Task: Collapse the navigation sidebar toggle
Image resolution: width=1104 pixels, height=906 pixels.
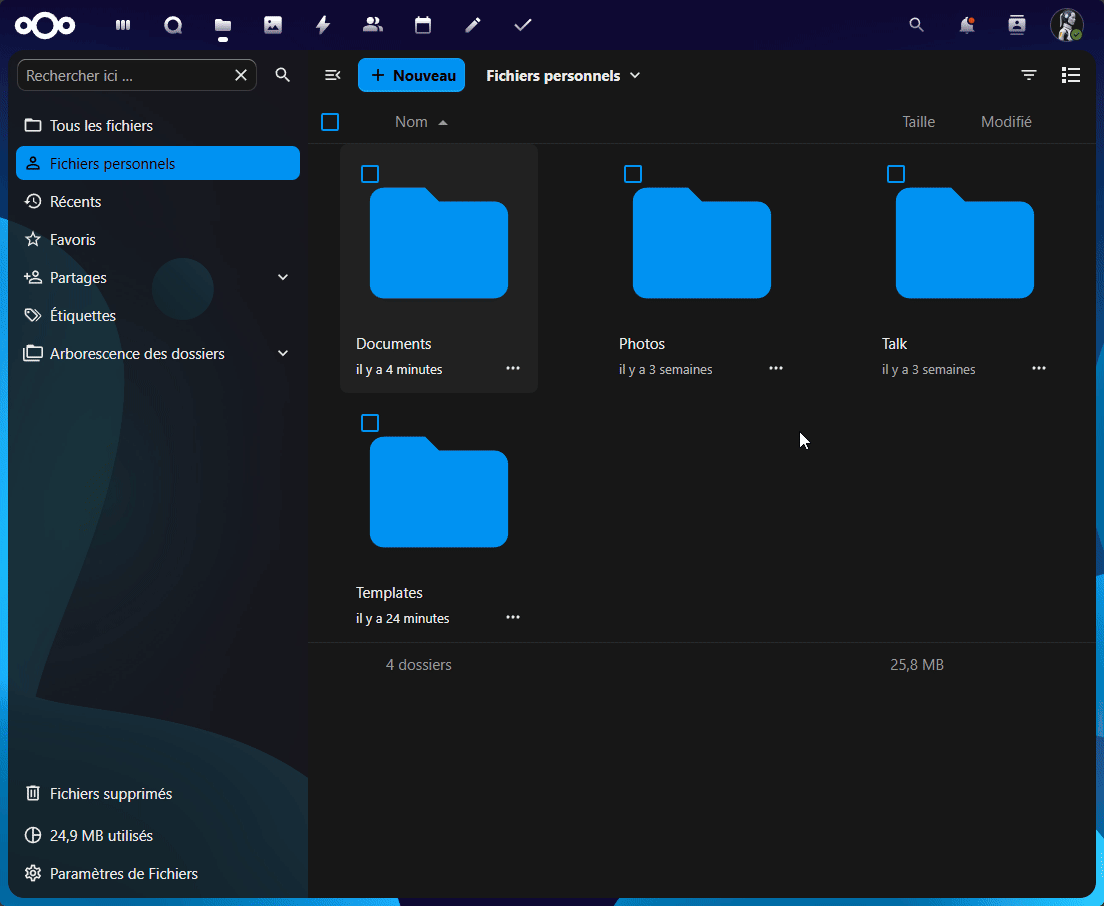Action: (x=333, y=75)
